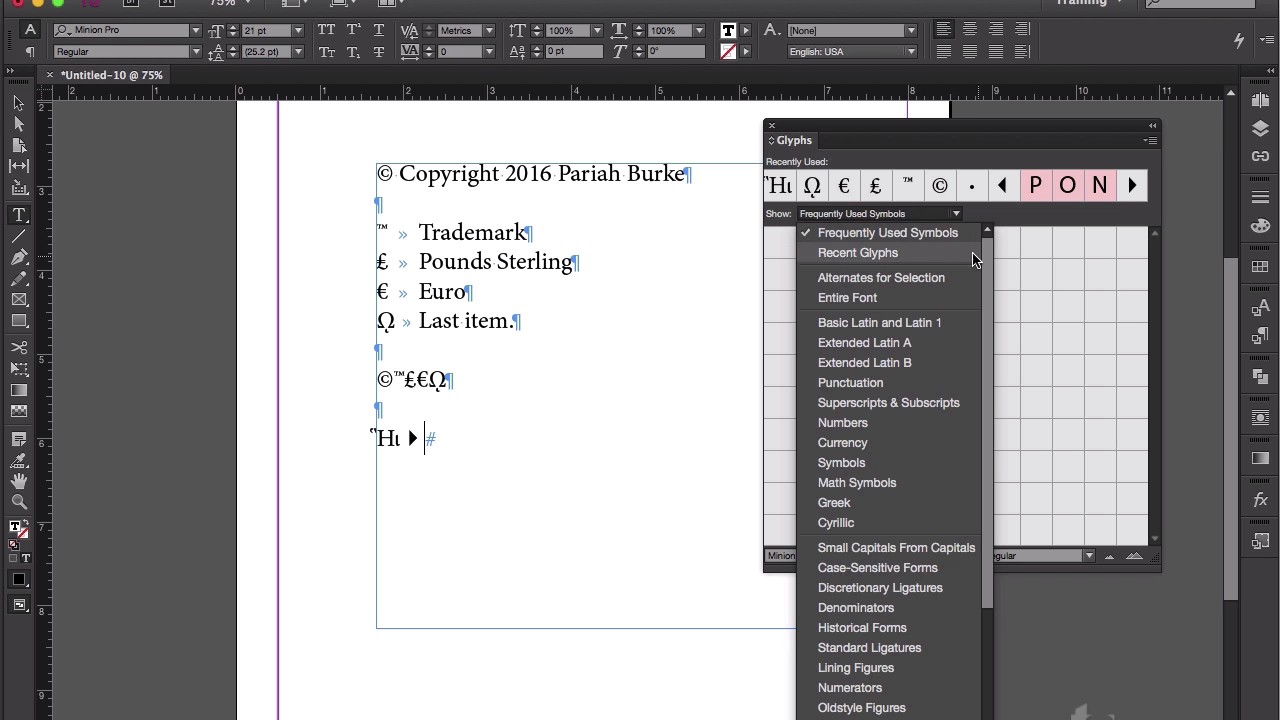1280x720 pixels.
Task: Open the Show glyph set dropdown
Action: tap(879, 213)
